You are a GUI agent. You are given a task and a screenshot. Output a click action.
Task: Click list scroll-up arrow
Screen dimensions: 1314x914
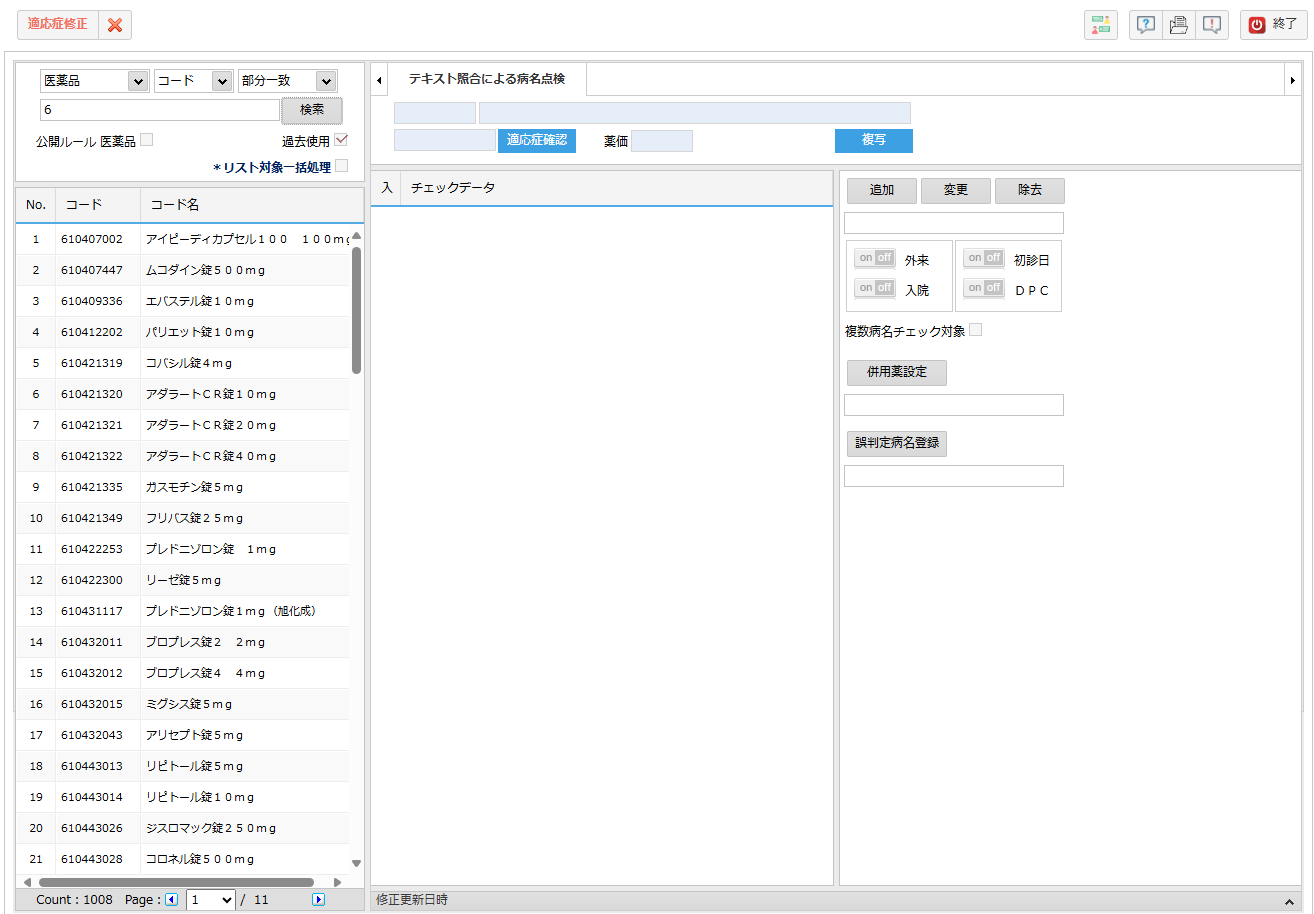(357, 235)
